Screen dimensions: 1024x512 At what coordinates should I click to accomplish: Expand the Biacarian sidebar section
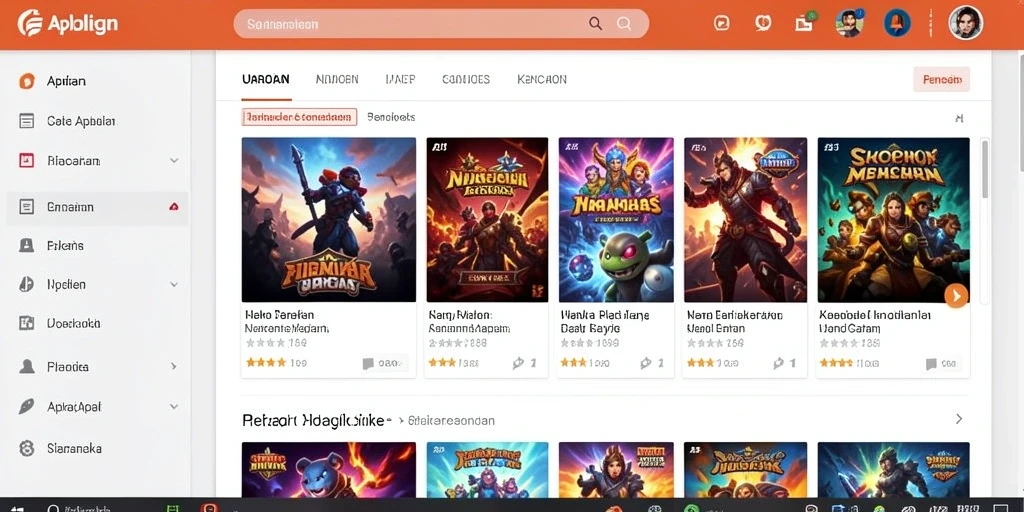pyautogui.click(x=174, y=161)
